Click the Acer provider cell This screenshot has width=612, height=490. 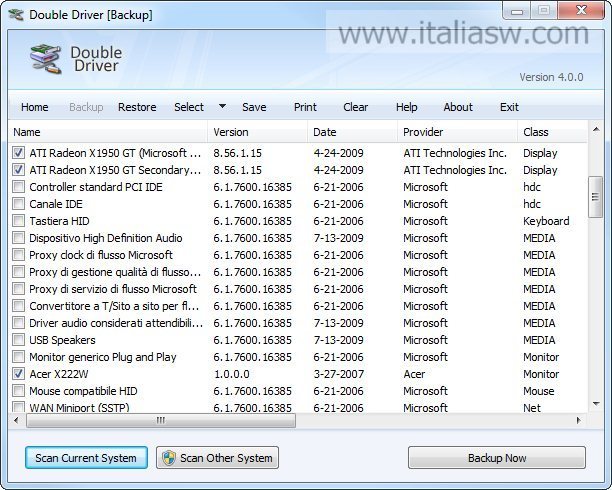[414, 374]
